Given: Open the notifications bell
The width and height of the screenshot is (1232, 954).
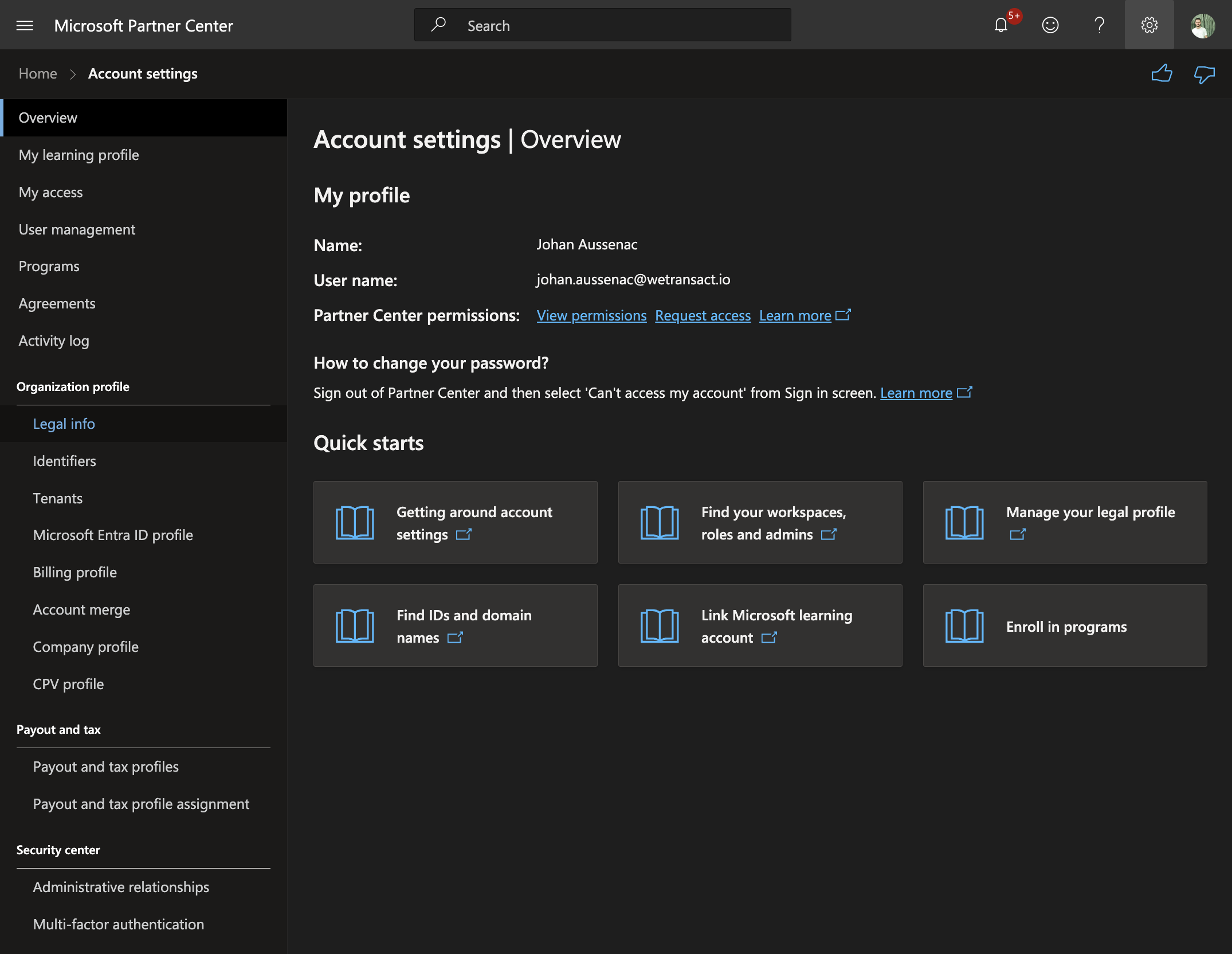Looking at the screenshot, I should 1001,25.
